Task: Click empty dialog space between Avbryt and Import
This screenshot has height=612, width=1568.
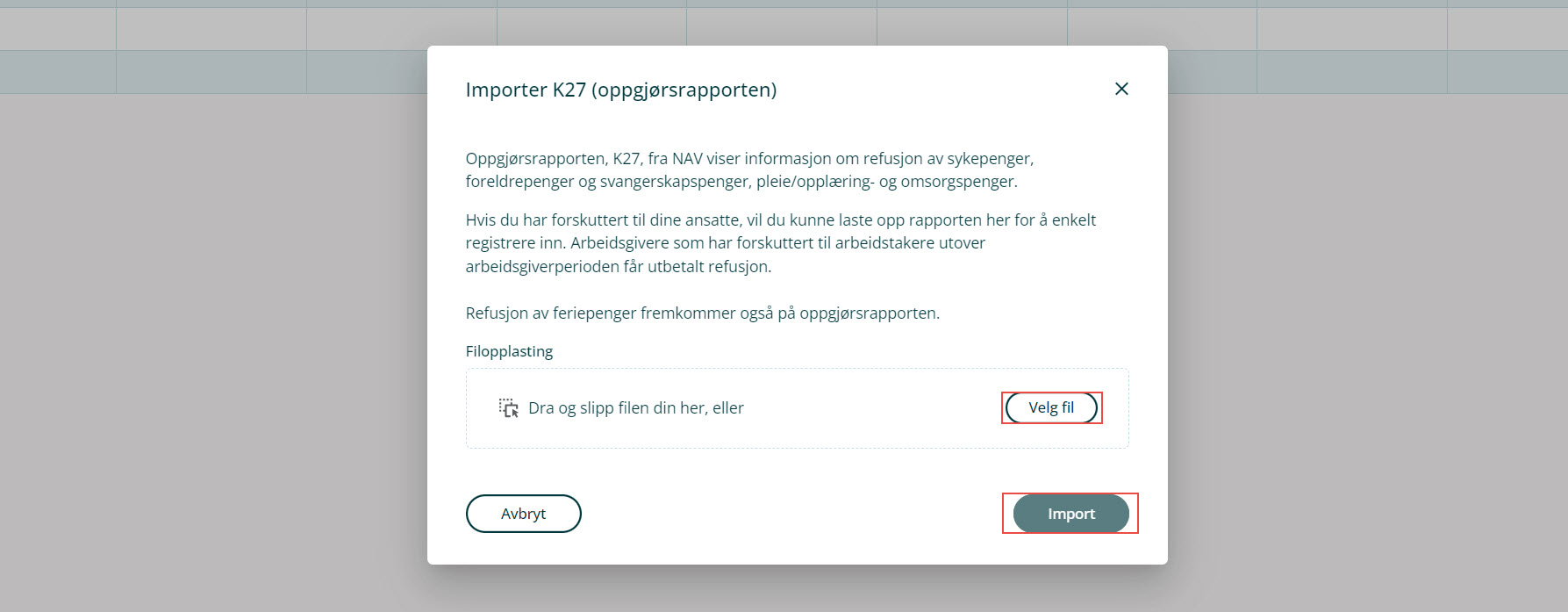Action: pyautogui.click(x=790, y=514)
